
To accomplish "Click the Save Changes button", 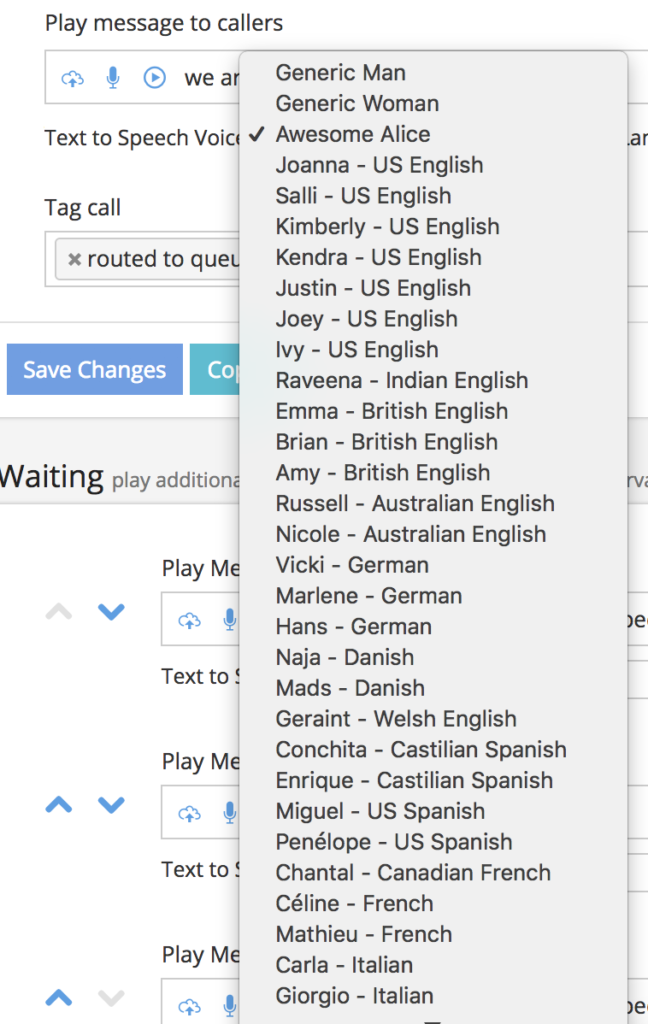I will 94,370.
